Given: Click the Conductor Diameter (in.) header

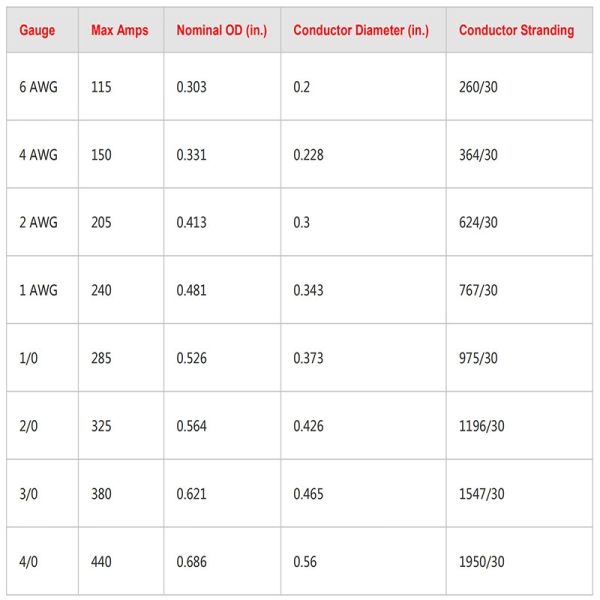Looking at the screenshot, I should click(x=361, y=30).
